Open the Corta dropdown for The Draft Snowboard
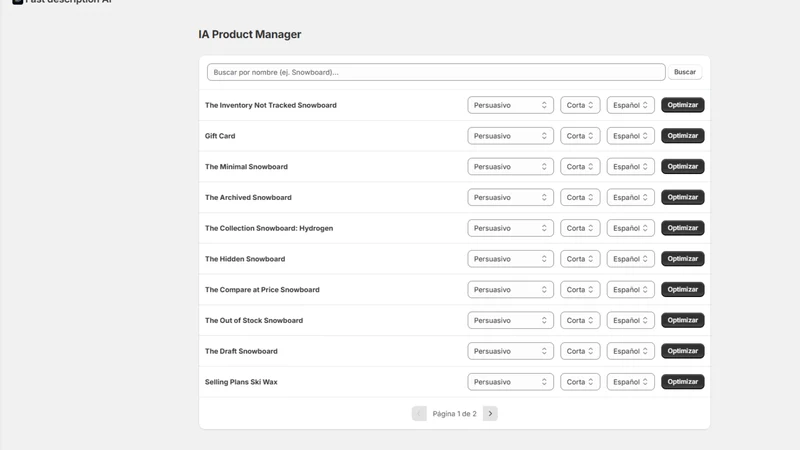The height and width of the screenshot is (450, 800). 580,351
